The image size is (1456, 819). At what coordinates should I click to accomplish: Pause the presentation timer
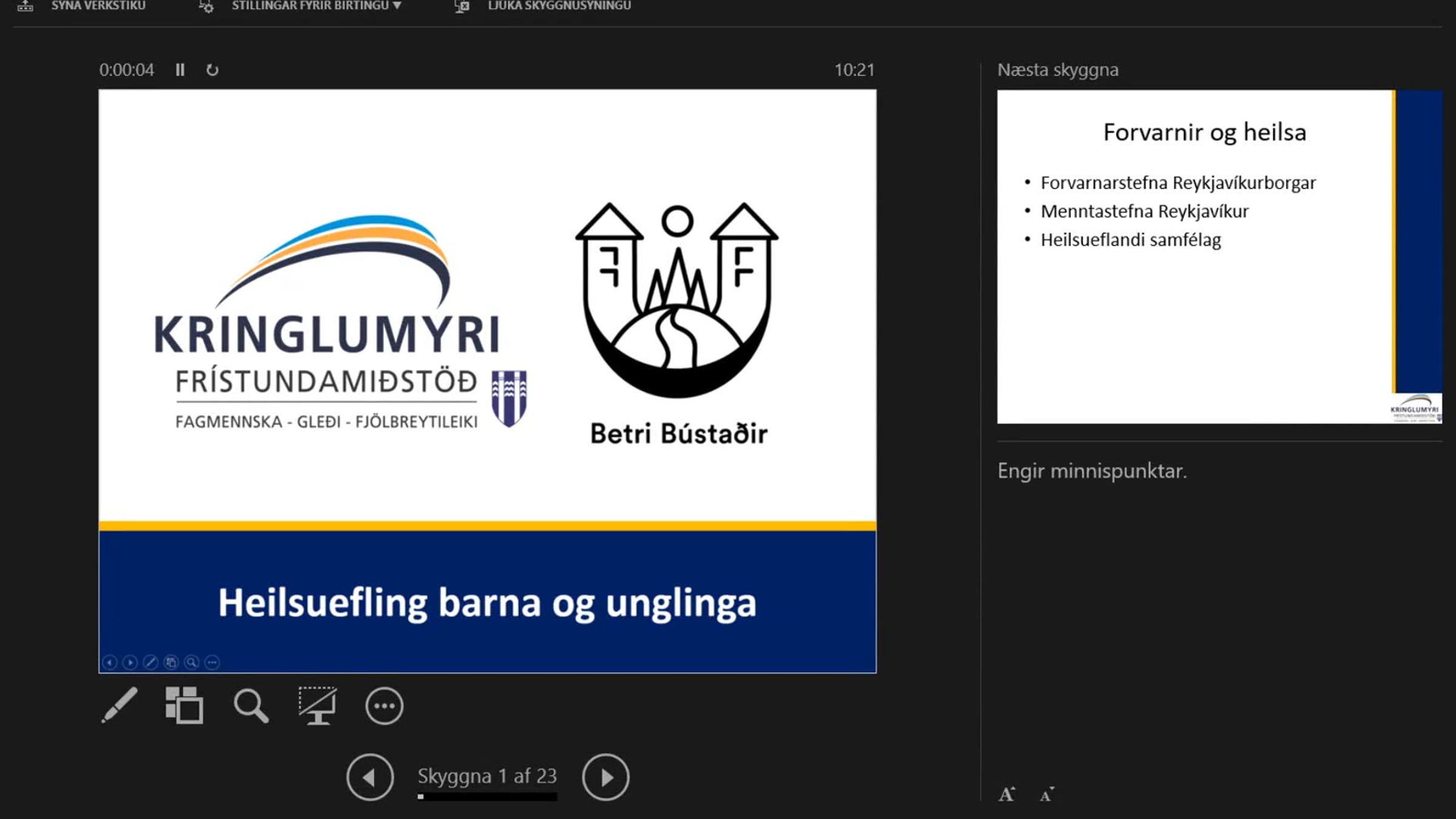click(180, 70)
